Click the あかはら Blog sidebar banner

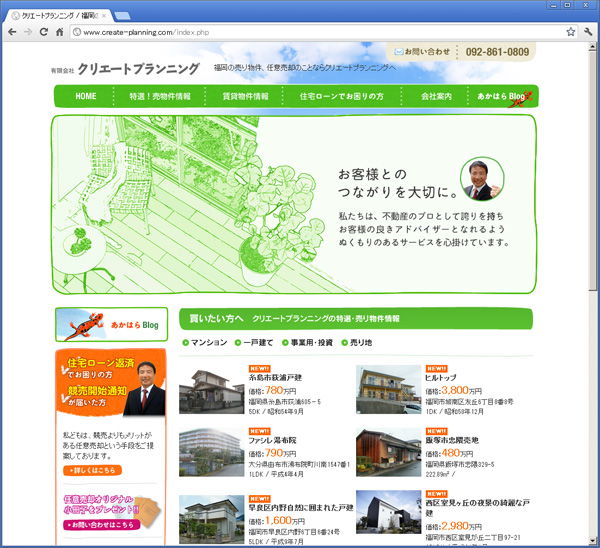click(111, 325)
